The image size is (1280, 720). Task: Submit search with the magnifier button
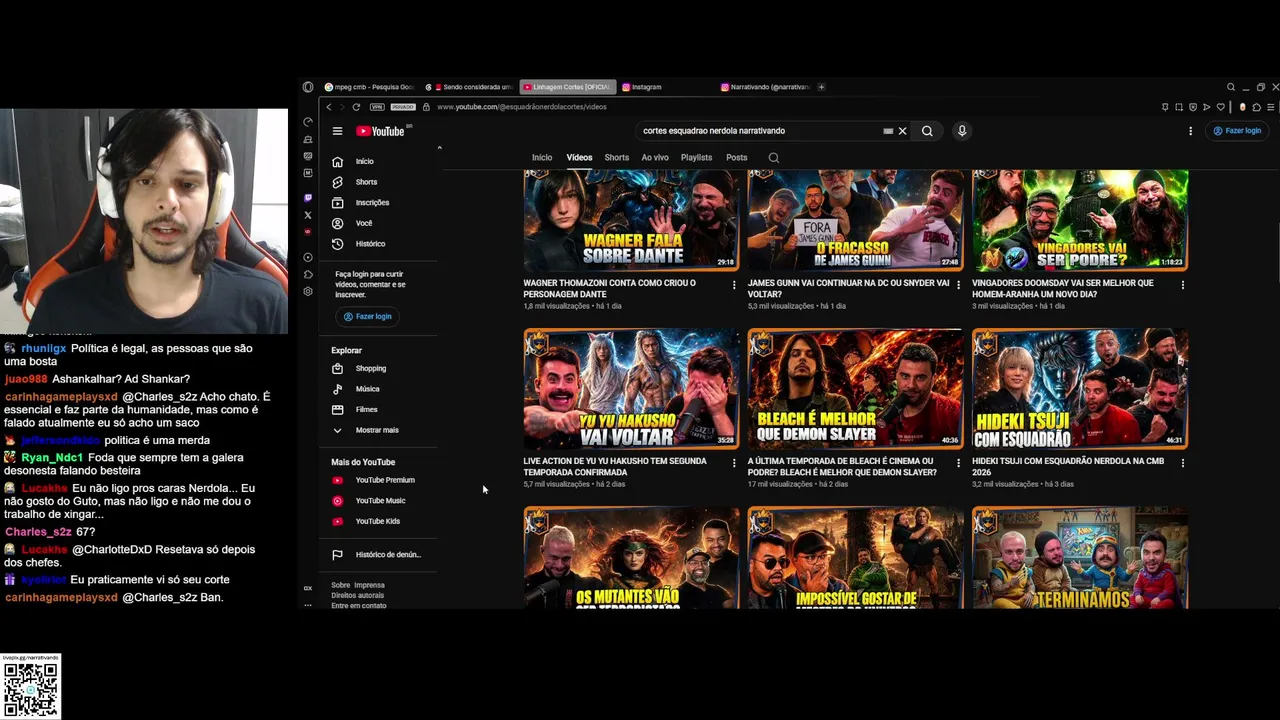coord(927,131)
